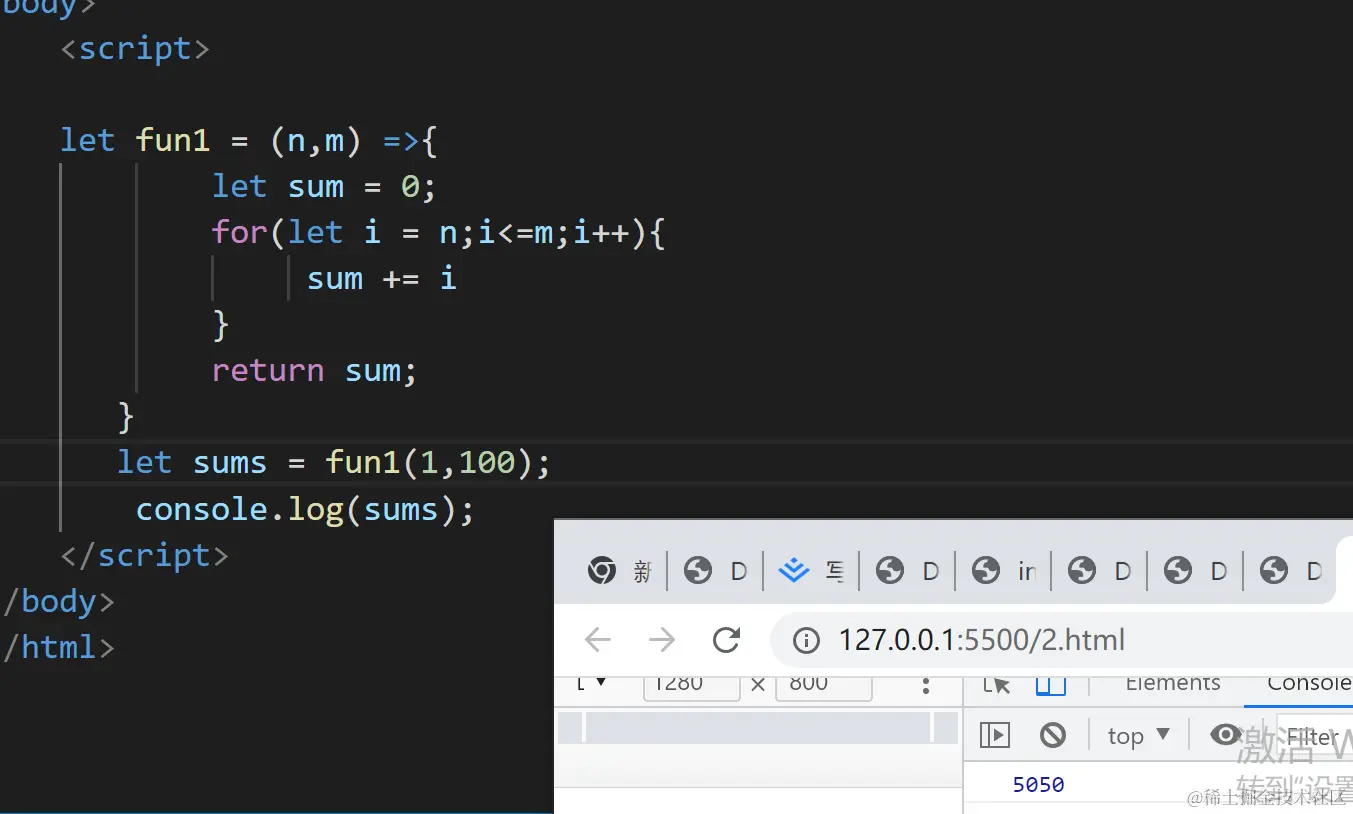Open the site information icon in address bar
Image resolution: width=1353 pixels, height=814 pixels.
coord(806,640)
